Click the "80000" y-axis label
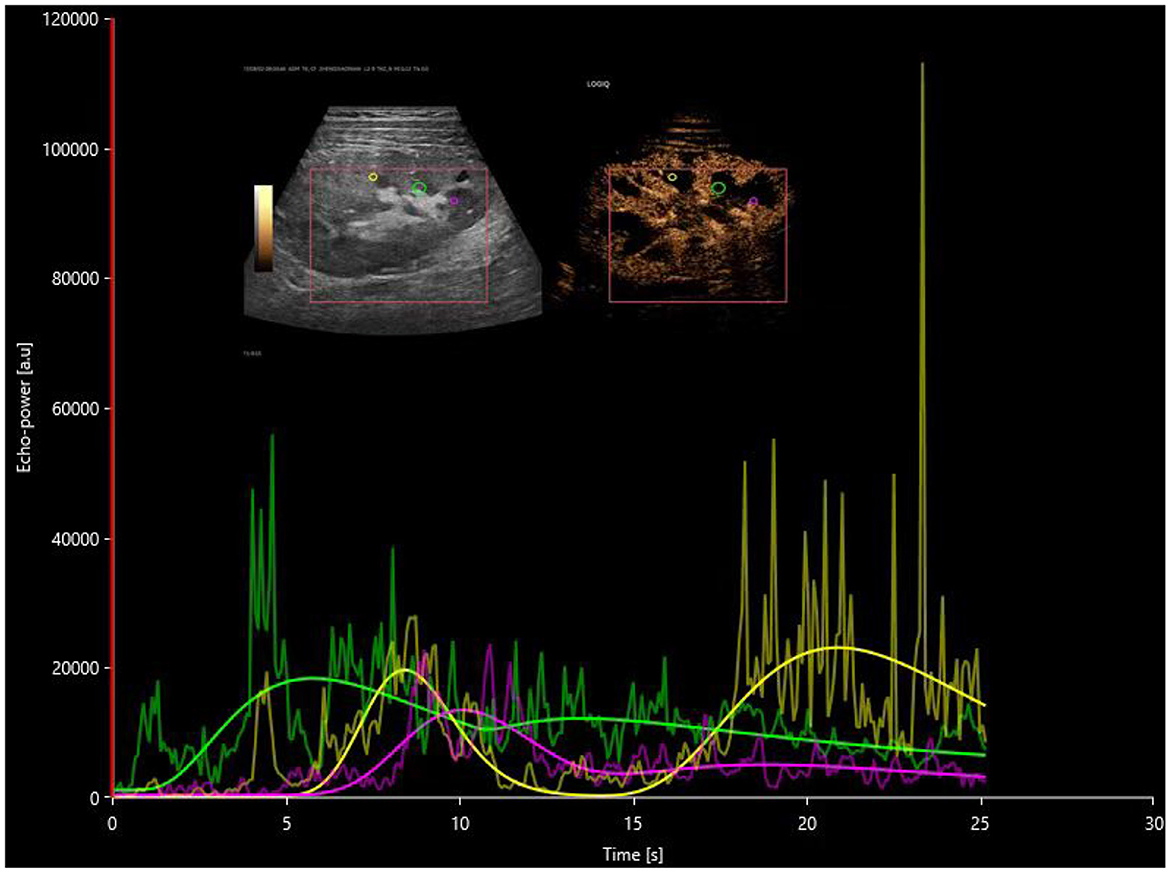Viewport: 1170px width, 873px height. point(77,279)
